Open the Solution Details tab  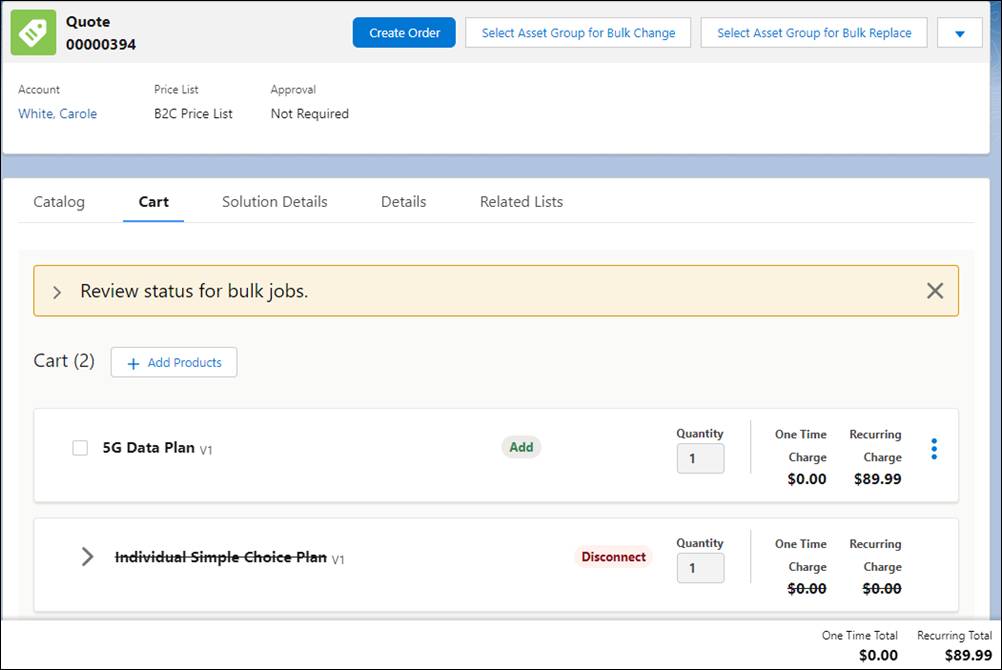point(274,202)
